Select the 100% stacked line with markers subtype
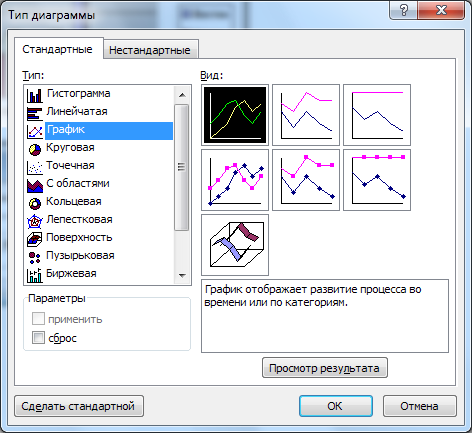This screenshot has width=472, height=433. pos(377,180)
